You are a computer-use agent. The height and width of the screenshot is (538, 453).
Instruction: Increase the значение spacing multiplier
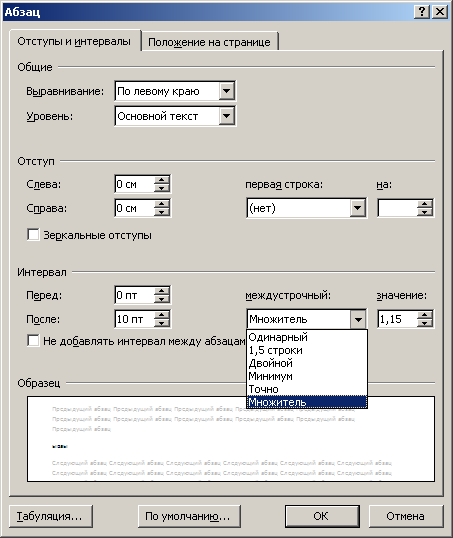(425, 315)
